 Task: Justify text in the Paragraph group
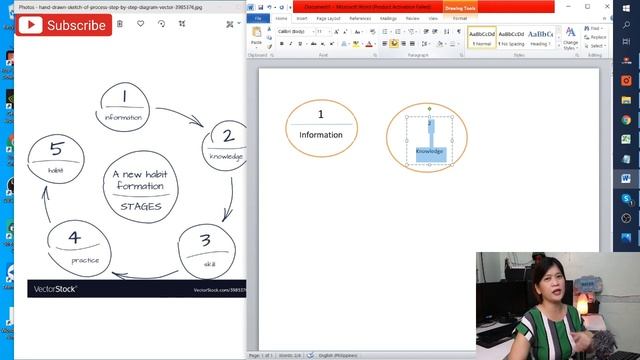point(412,44)
